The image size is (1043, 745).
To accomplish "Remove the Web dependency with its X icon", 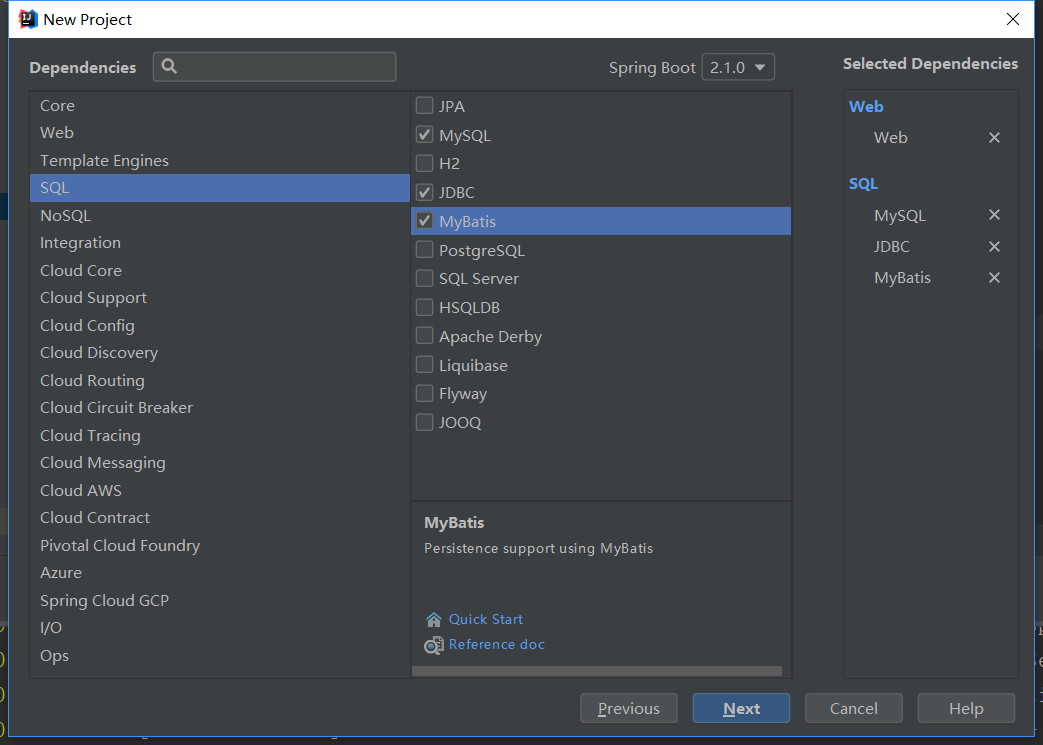I will (x=994, y=137).
